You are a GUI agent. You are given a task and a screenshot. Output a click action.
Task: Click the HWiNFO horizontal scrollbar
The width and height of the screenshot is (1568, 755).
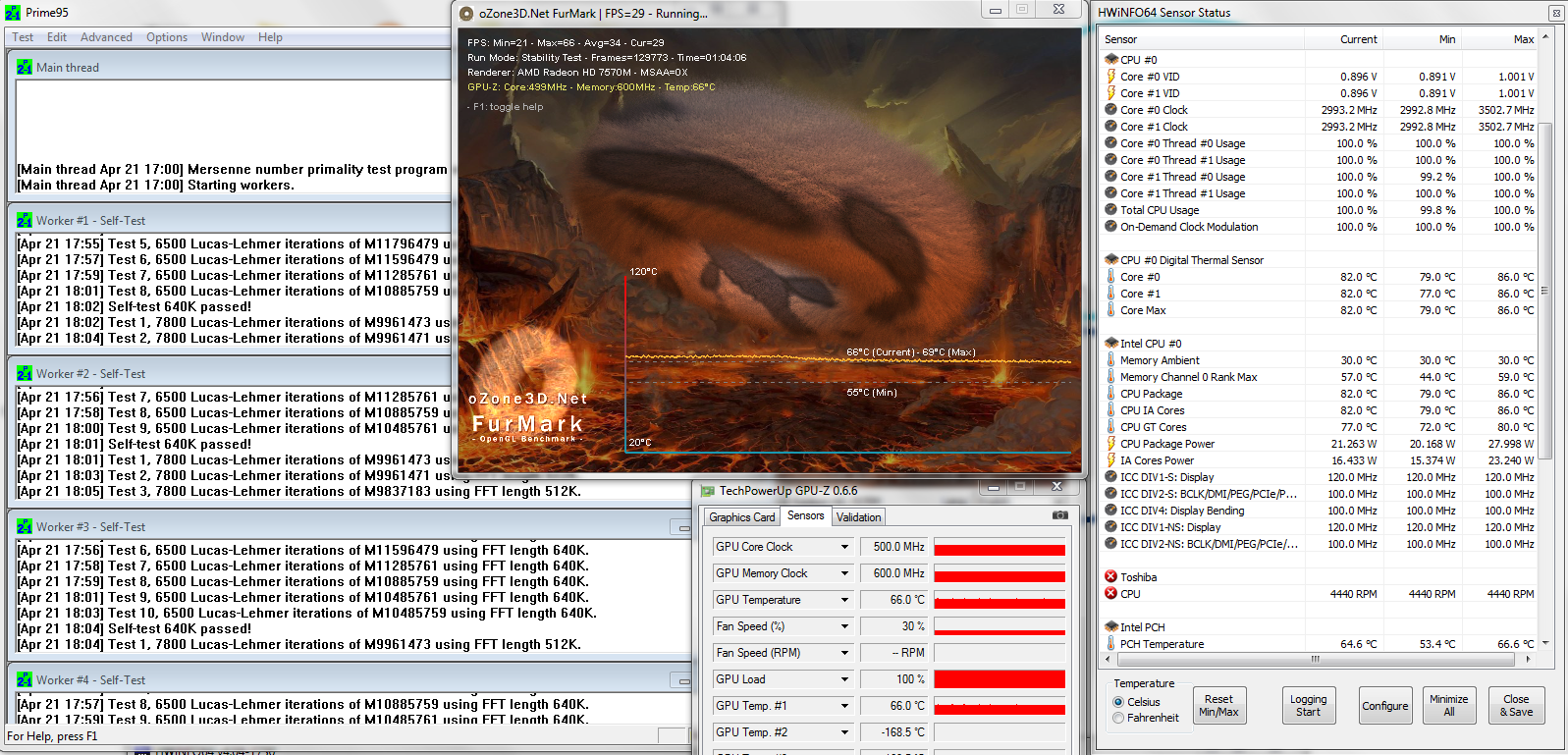(1316, 659)
